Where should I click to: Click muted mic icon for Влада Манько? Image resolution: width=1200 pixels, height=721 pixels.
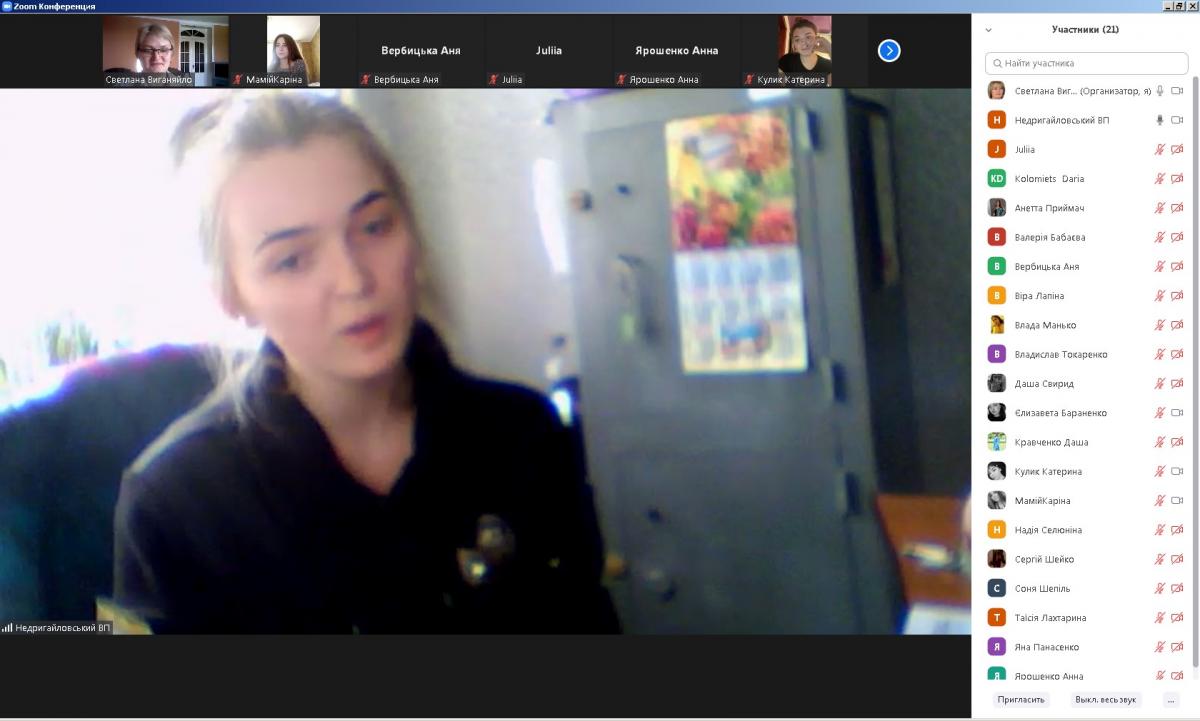(1160, 325)
